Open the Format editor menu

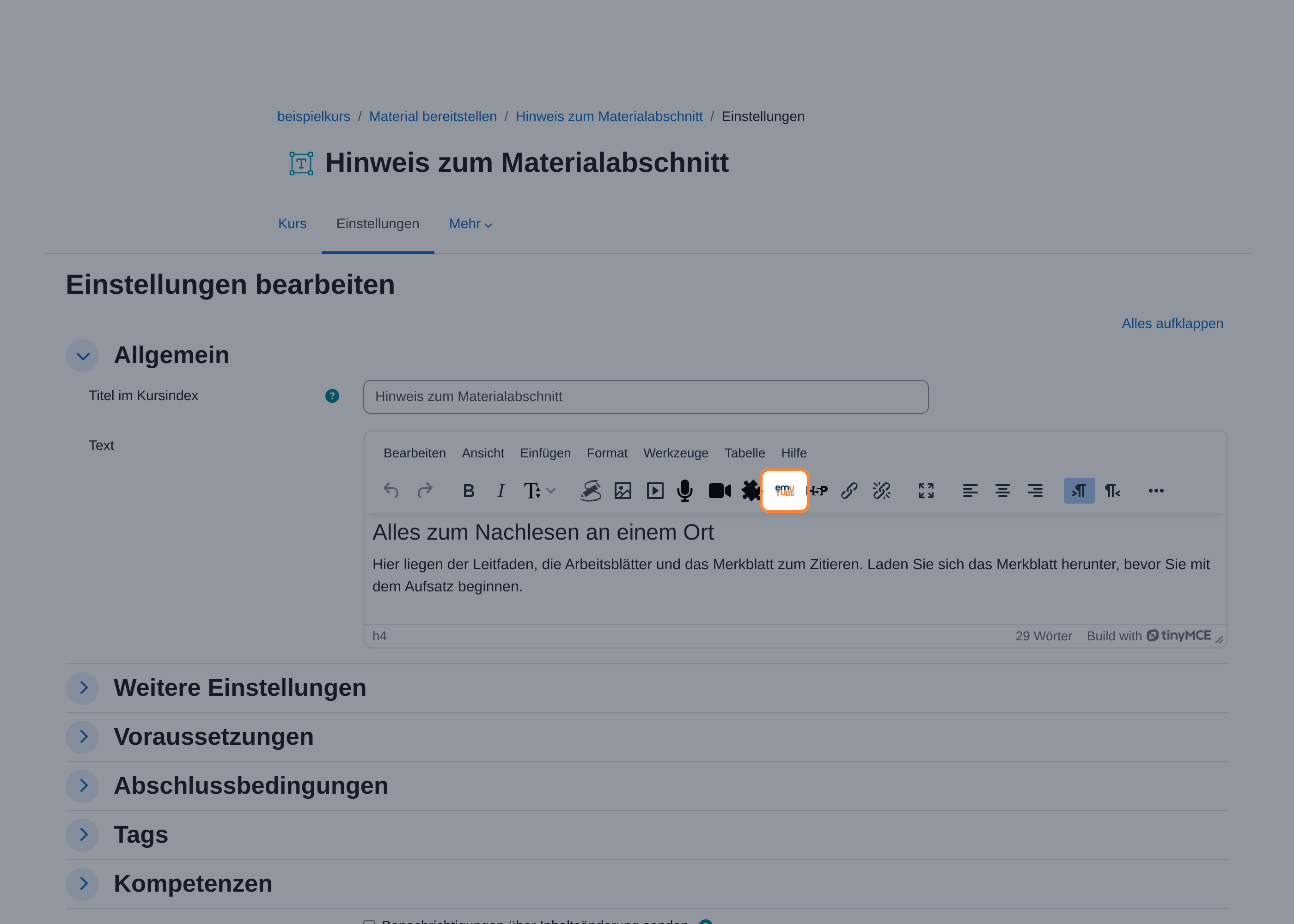pos(607,453)
